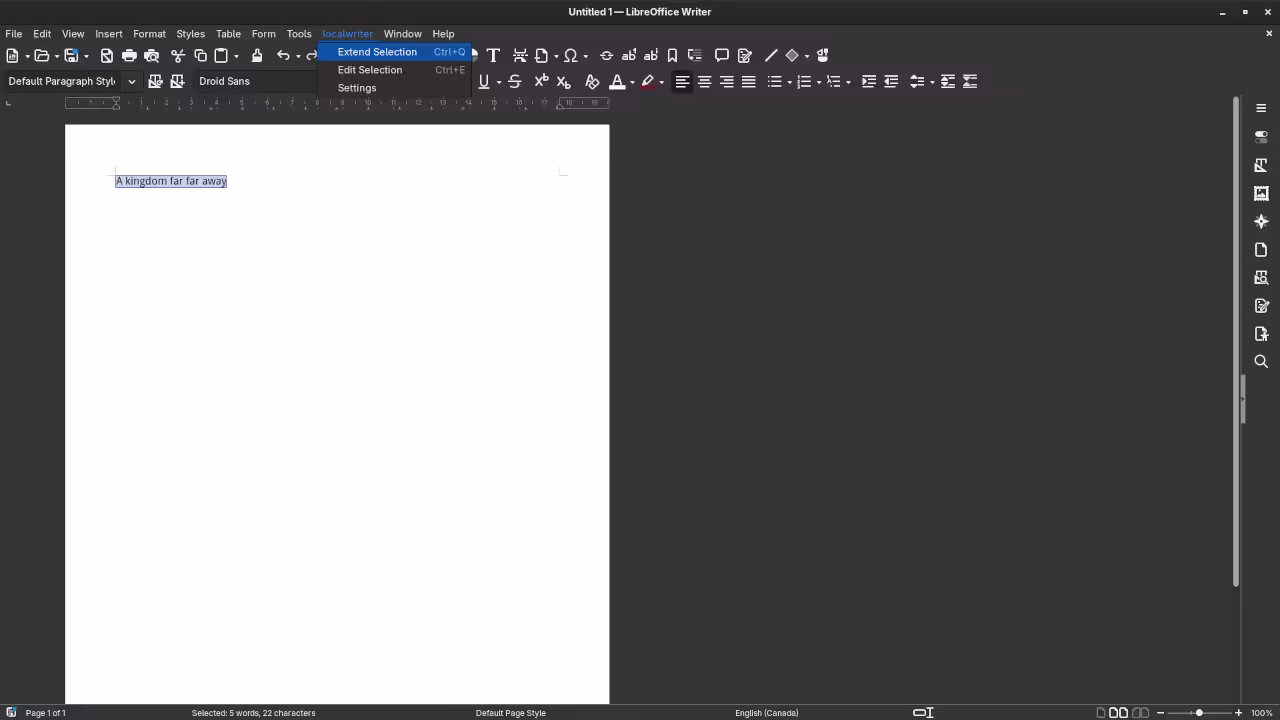Click the Print icon in the toolbar
Viewport: 1280px width, 720px height.
coord(130,55)
